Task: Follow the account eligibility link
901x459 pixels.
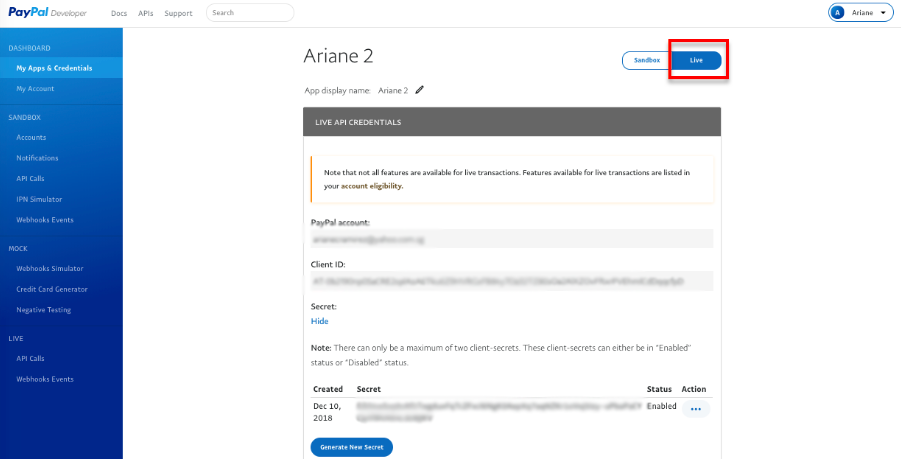Action: (372, 186)
